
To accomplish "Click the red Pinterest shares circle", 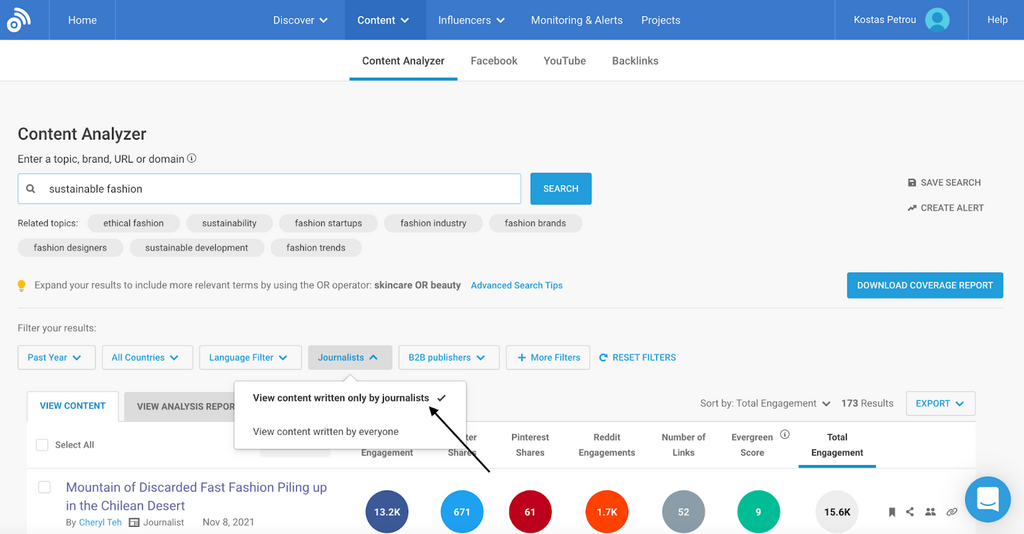I will (x=530, y=512).
